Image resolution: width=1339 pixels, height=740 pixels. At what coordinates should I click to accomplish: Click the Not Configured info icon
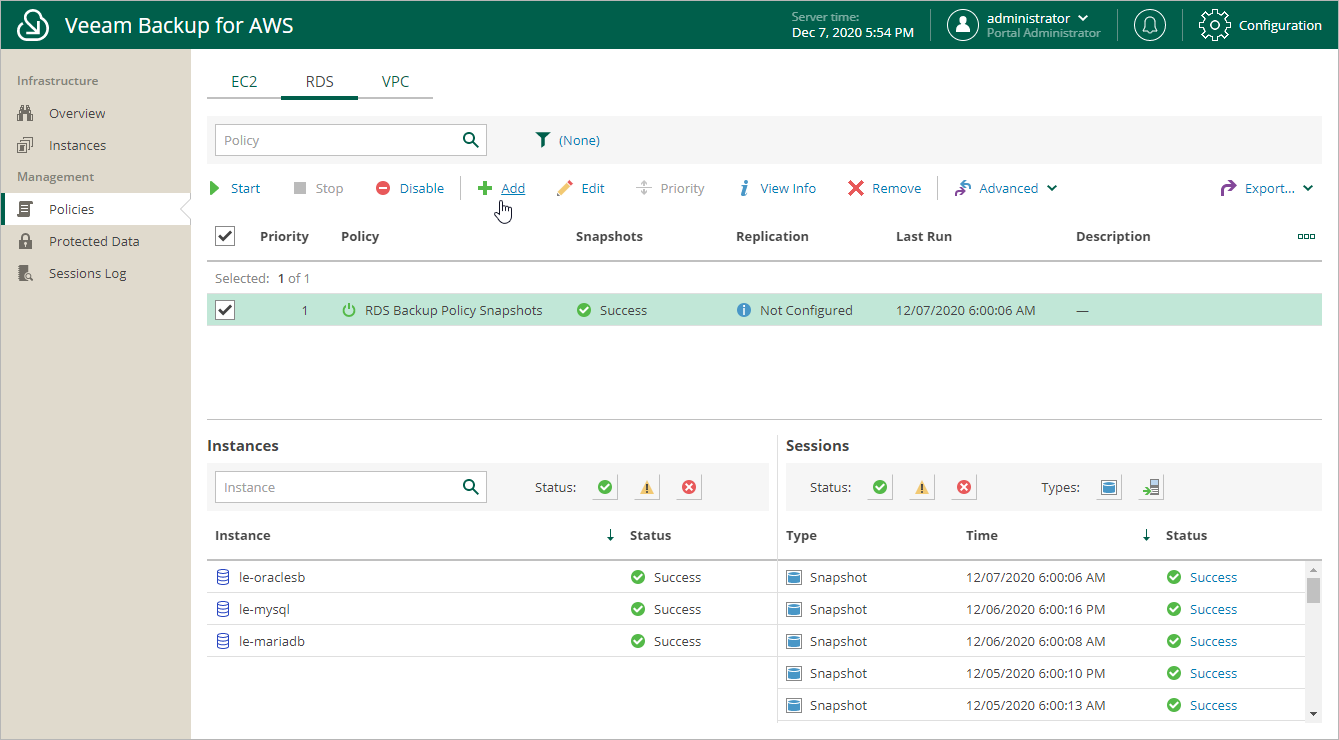tap(743, 310)
